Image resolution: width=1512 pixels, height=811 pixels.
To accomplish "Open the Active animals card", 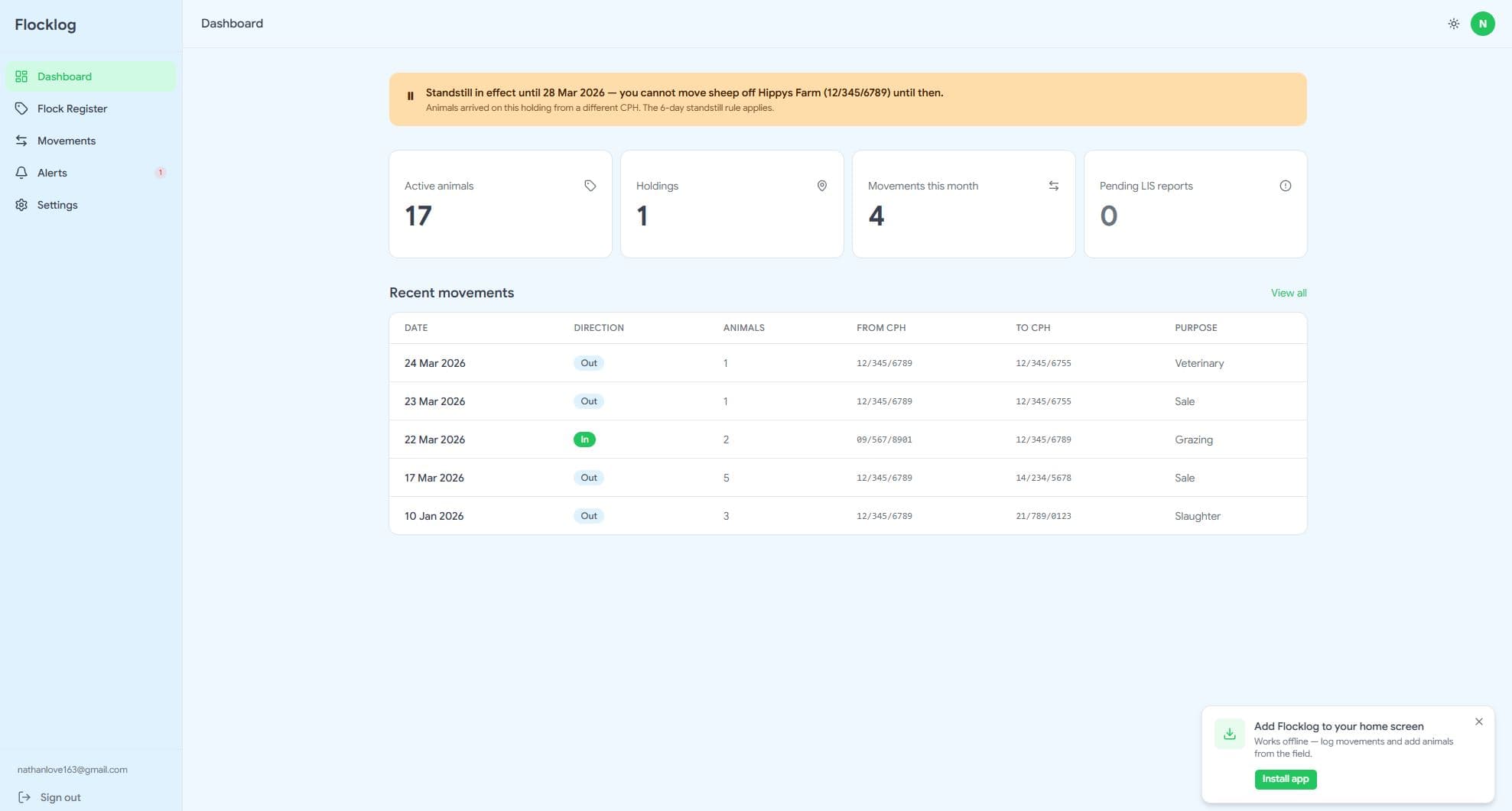I will pyautogui.click(x=501, y=204).
